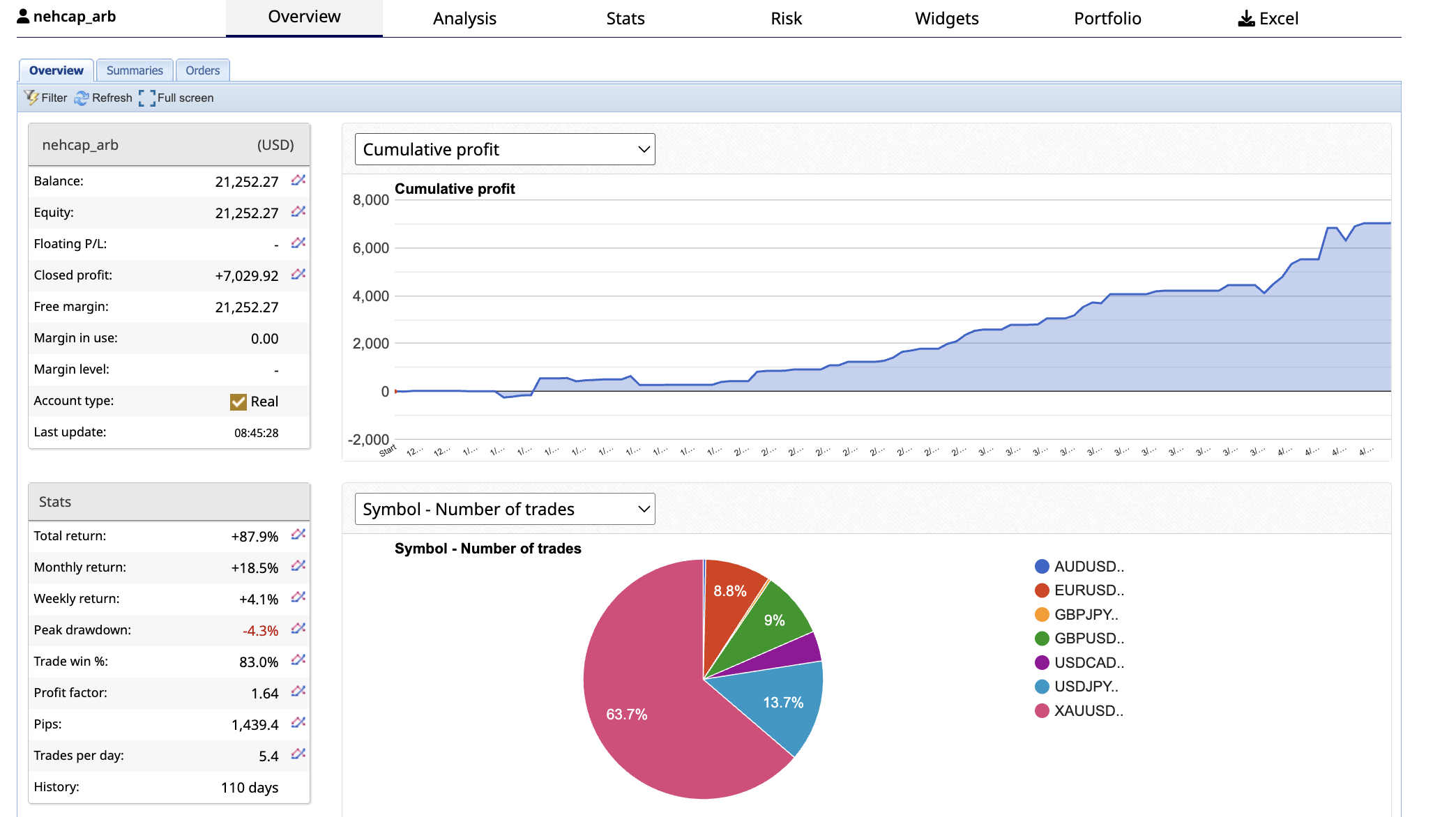Open the Orders sub-tab
Image resolution: width=1456 pixels, height=817 pixels.
(202, 70)
